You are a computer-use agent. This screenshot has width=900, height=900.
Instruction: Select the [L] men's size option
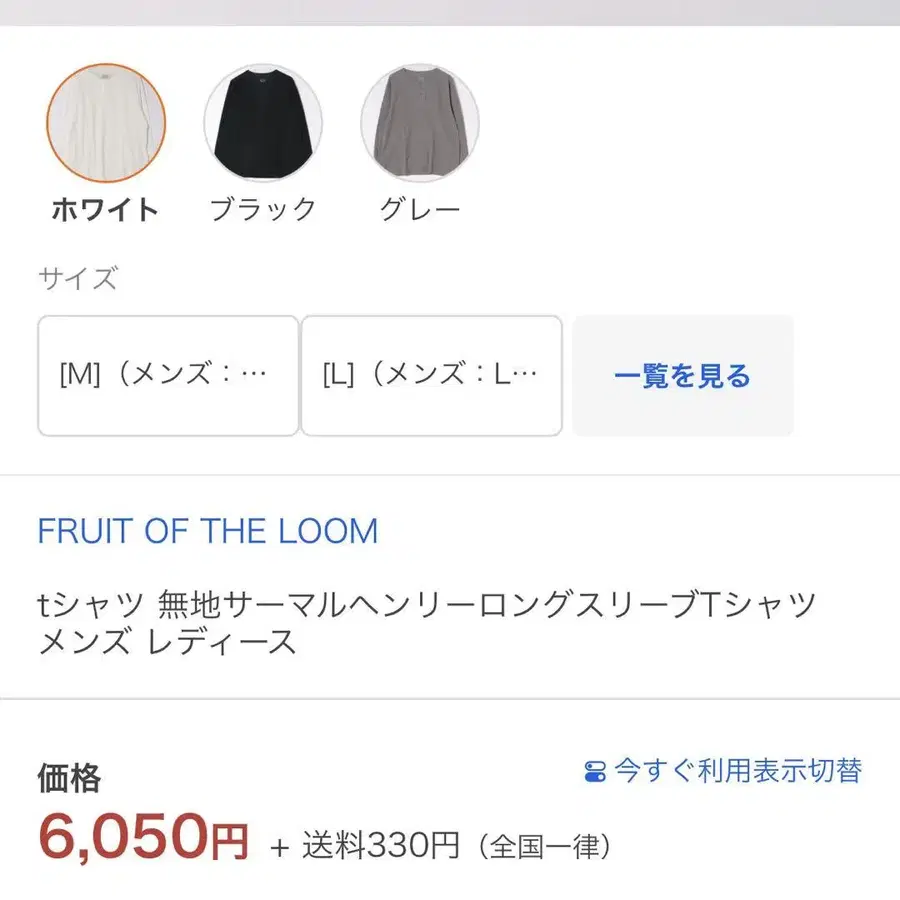pyautogui.click(x=431, y=376)
